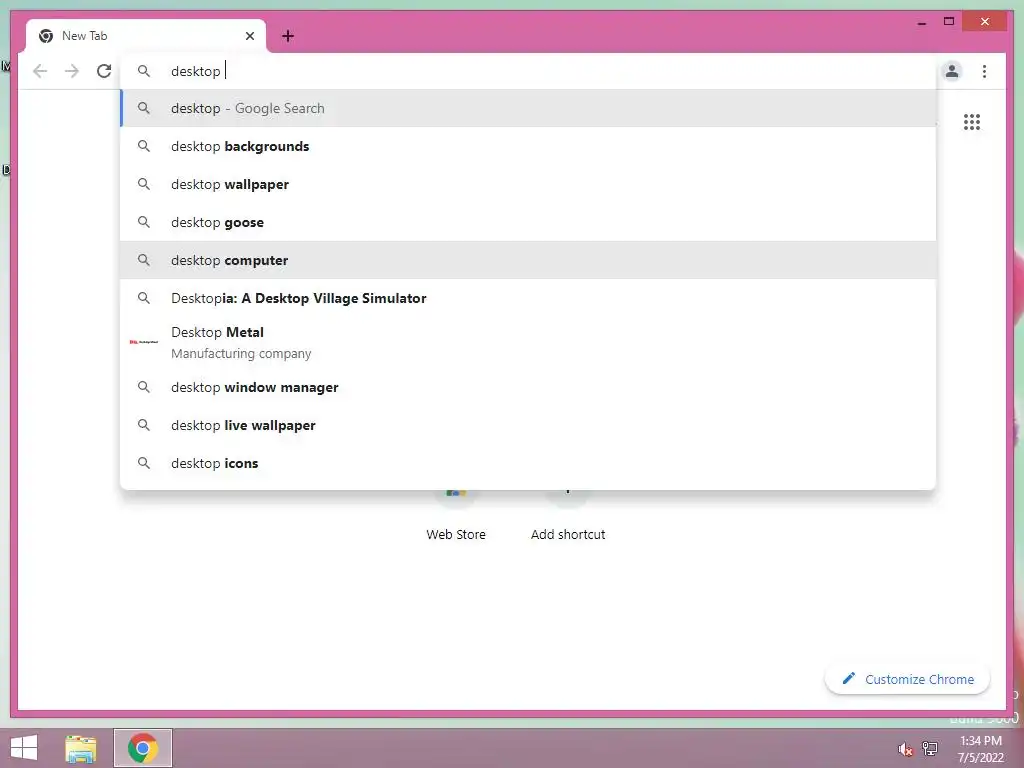Open the Google apps grid

point(972,122)
